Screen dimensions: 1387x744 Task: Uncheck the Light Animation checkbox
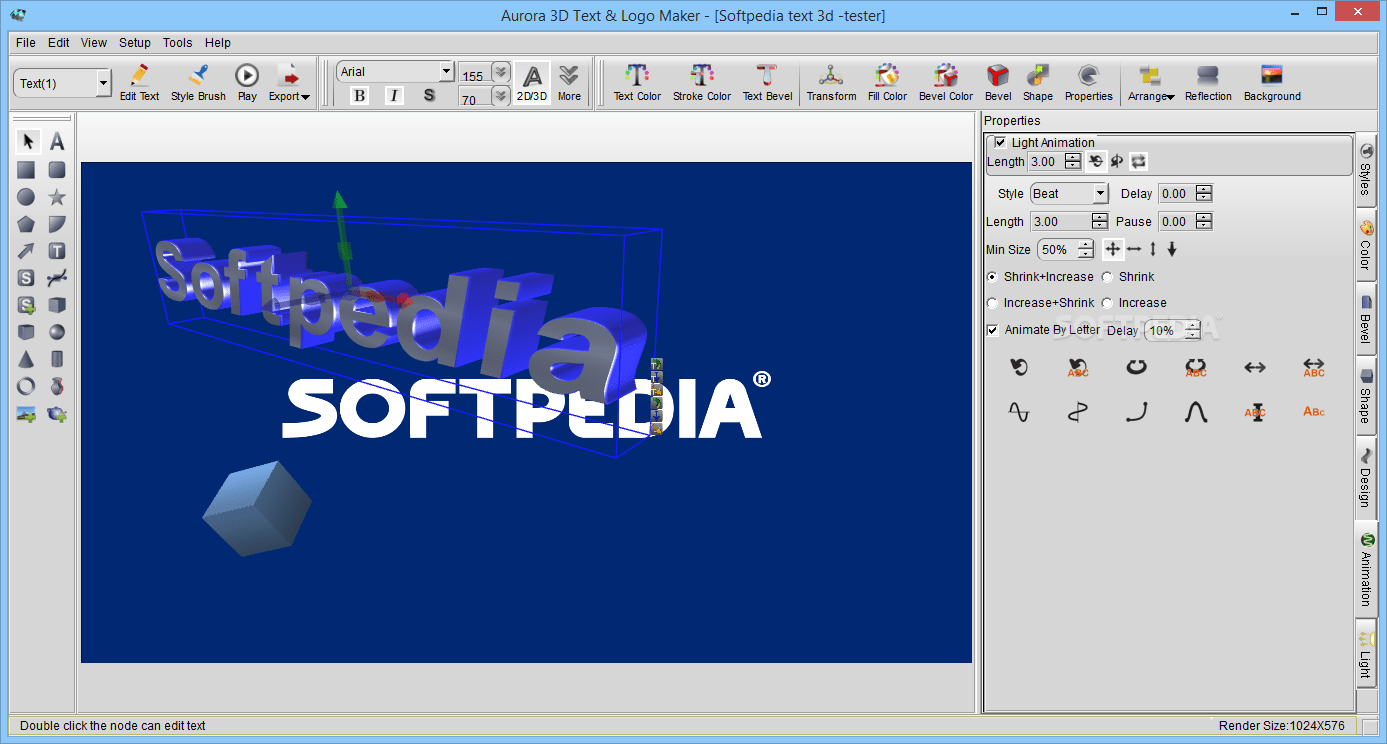click(1000, 143)
